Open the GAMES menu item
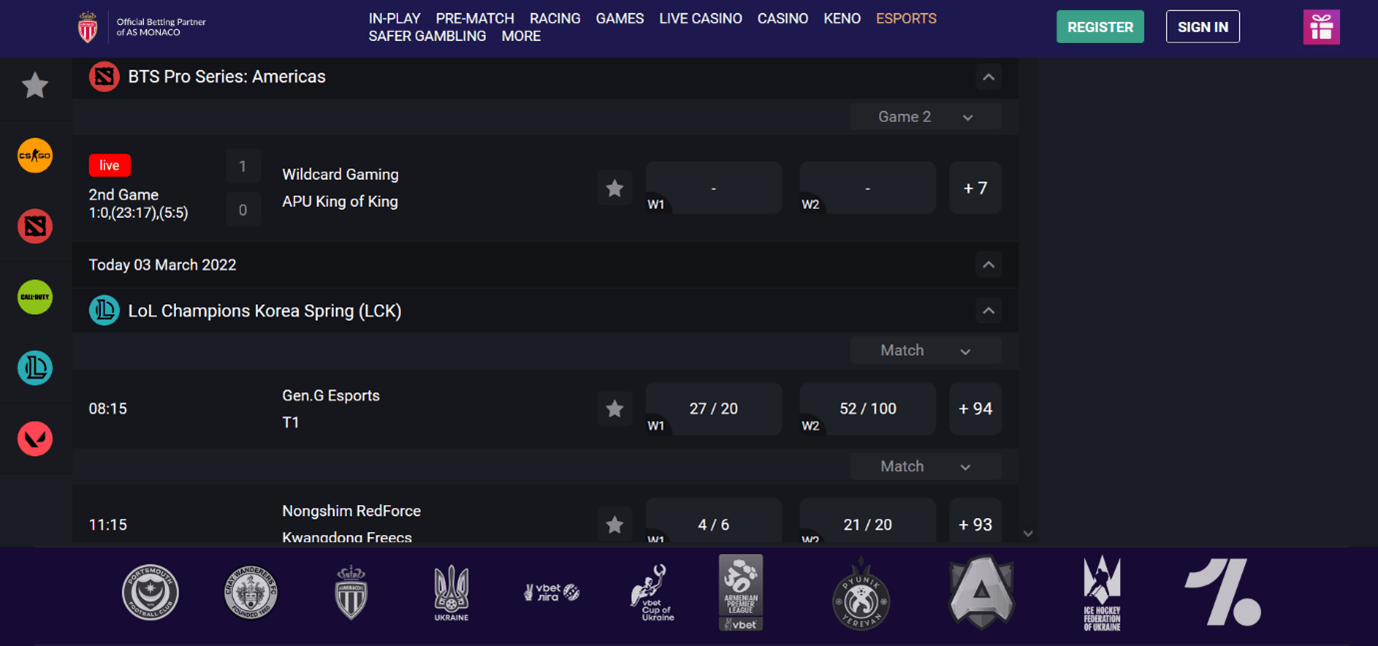Image resolution: width=1378 pixels, height=646 pixels. 620,19
